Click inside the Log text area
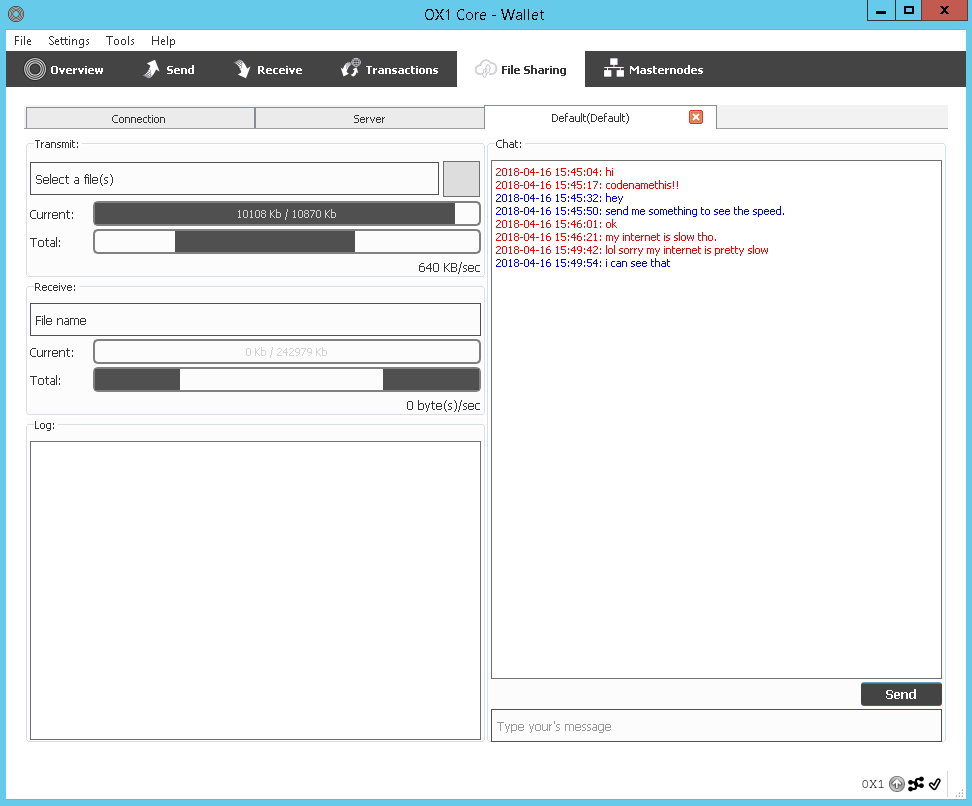The width and height of the screenshot is (972, 806). coord(255,590)
